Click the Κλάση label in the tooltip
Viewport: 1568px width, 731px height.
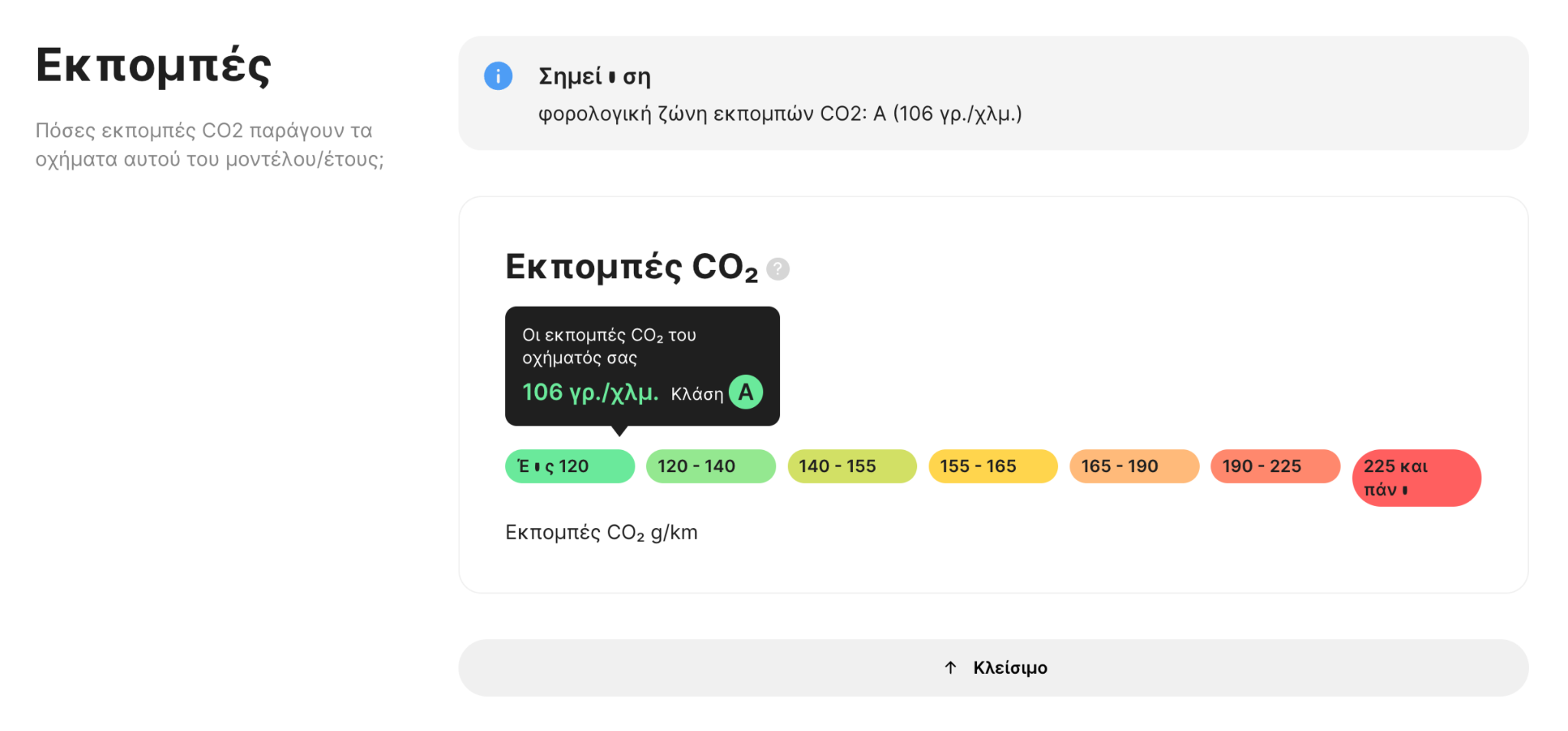697,393
